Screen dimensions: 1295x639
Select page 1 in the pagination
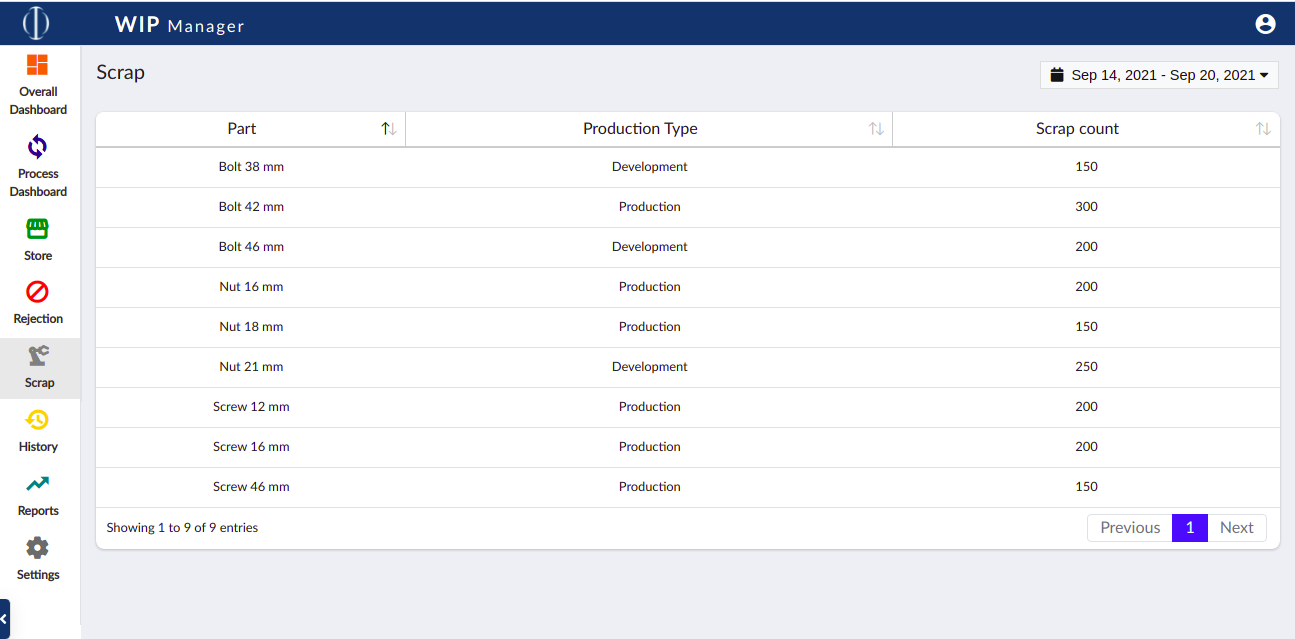[x=1190, y=528]
